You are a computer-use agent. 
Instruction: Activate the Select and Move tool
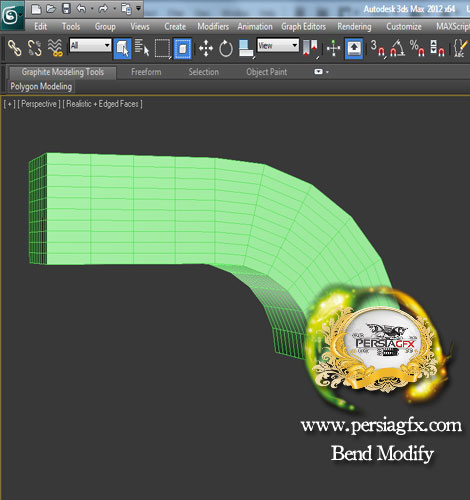pos(206,49)
